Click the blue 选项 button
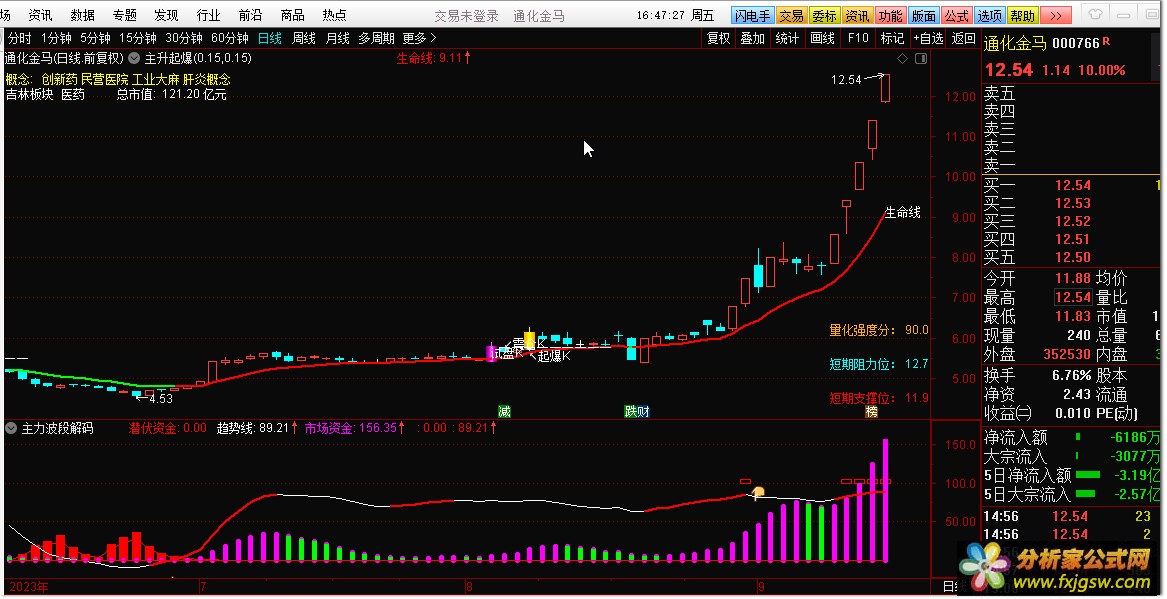The image size is (1167, 599). [x=989, y=16]
